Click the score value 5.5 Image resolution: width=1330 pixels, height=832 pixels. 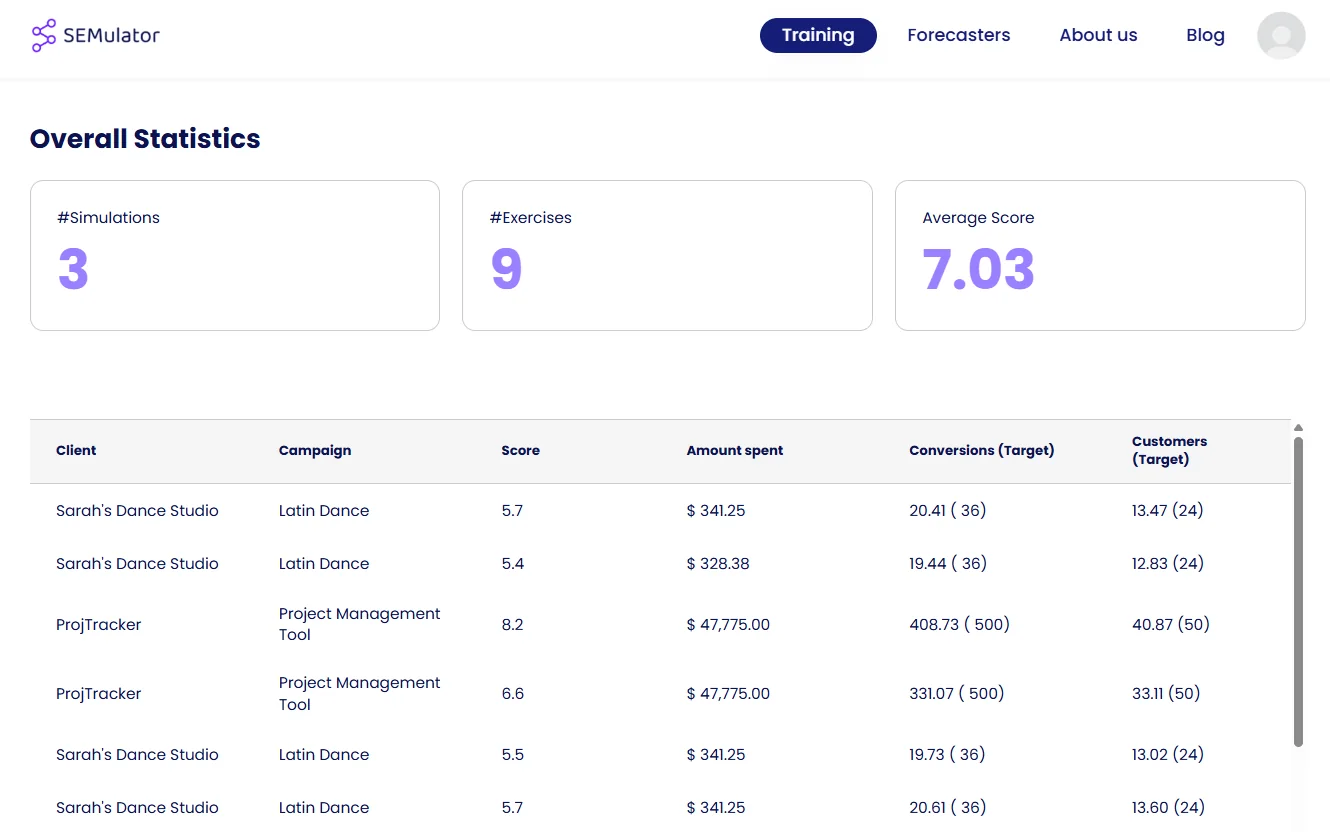(x=512, y=755)
